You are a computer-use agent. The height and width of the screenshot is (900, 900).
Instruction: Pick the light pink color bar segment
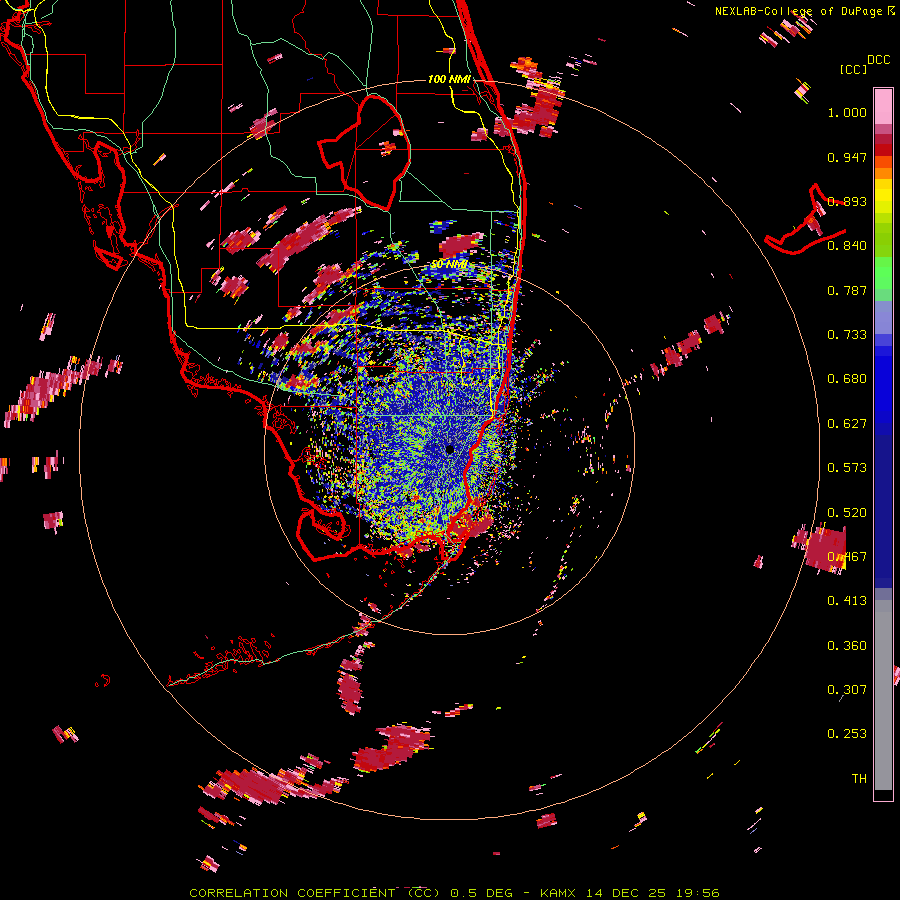[x=883, y=106]
